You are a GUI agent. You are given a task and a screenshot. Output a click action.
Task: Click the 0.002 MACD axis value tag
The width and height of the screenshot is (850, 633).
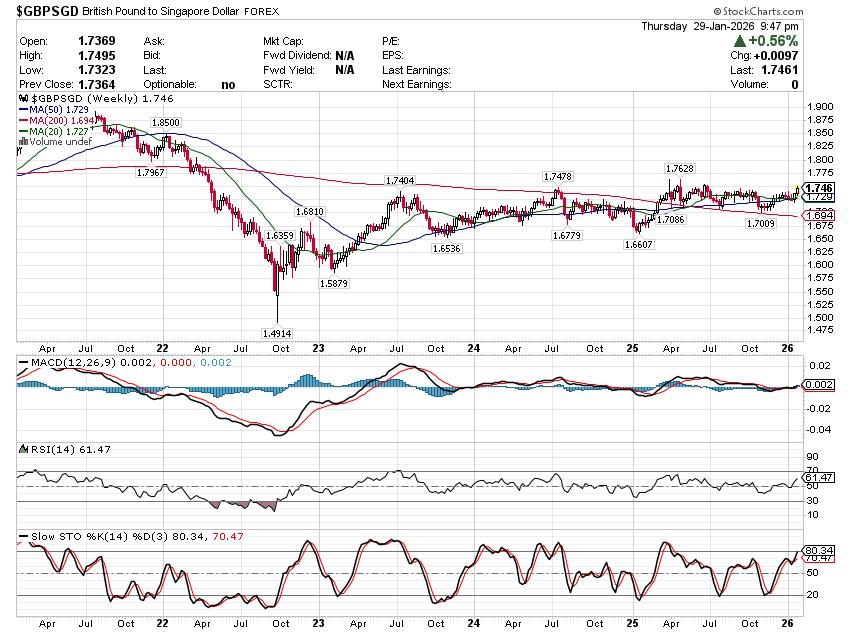click(819, 385)
